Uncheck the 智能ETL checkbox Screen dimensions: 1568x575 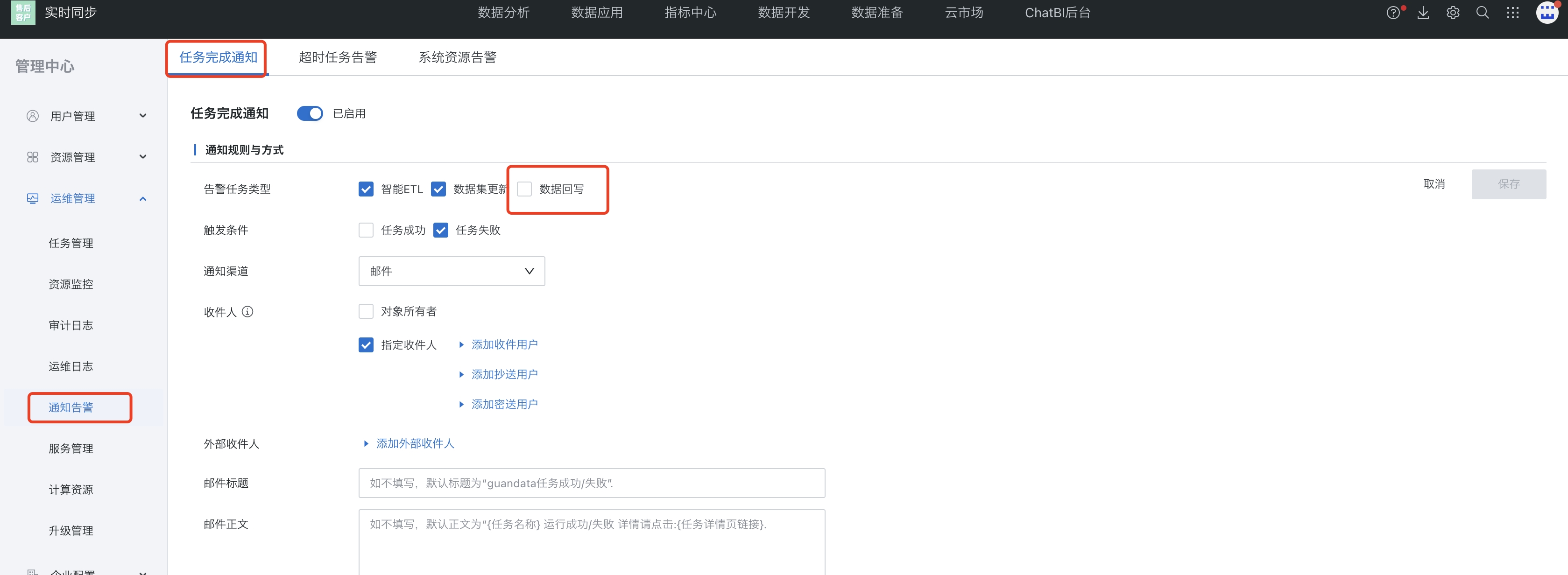click(x=366, y=189)
